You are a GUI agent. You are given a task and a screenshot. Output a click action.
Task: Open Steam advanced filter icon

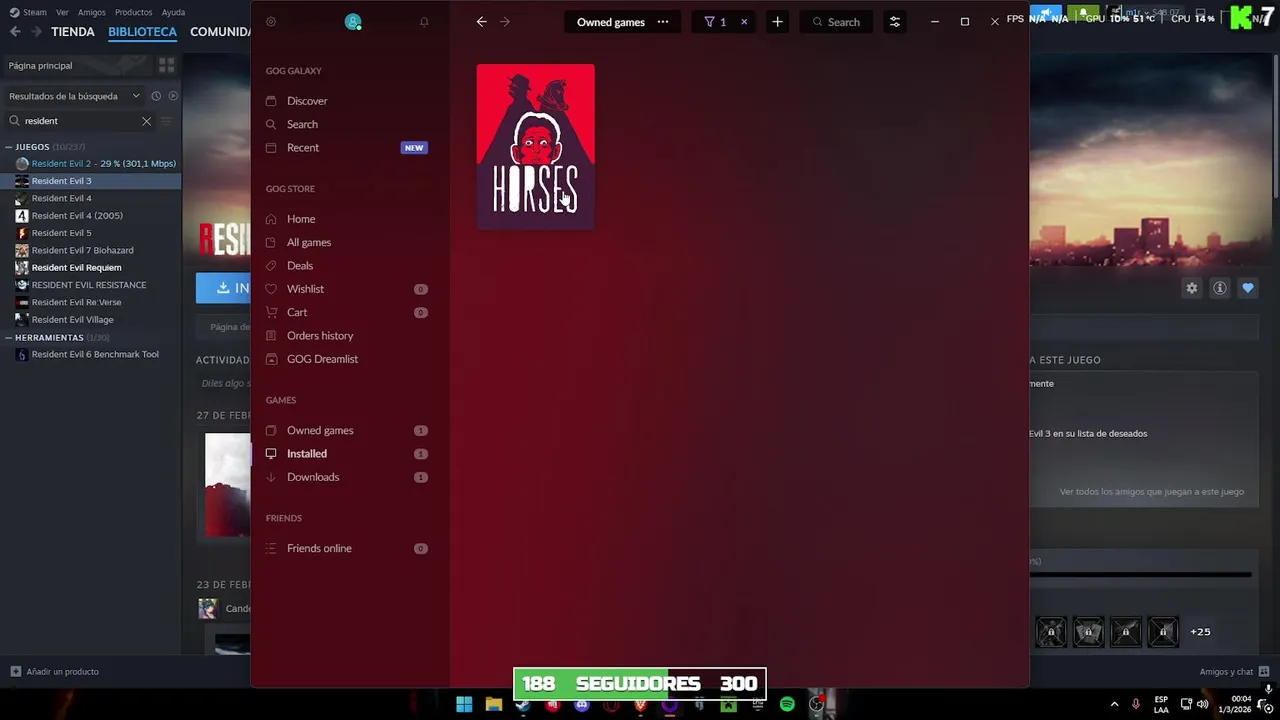click(x=166, y=121)
